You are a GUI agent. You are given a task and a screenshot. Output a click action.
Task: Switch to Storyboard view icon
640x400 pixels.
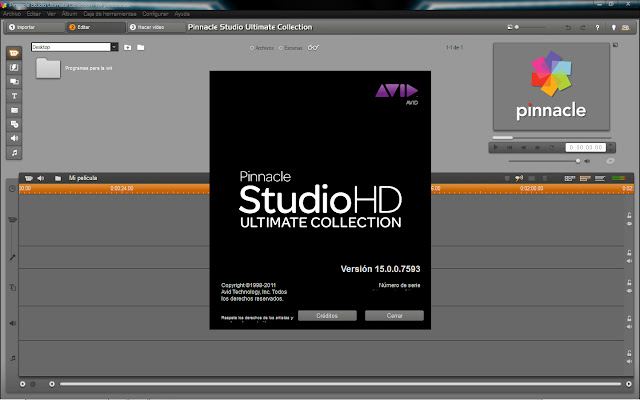pyautogui.click(x=570, y=178)
